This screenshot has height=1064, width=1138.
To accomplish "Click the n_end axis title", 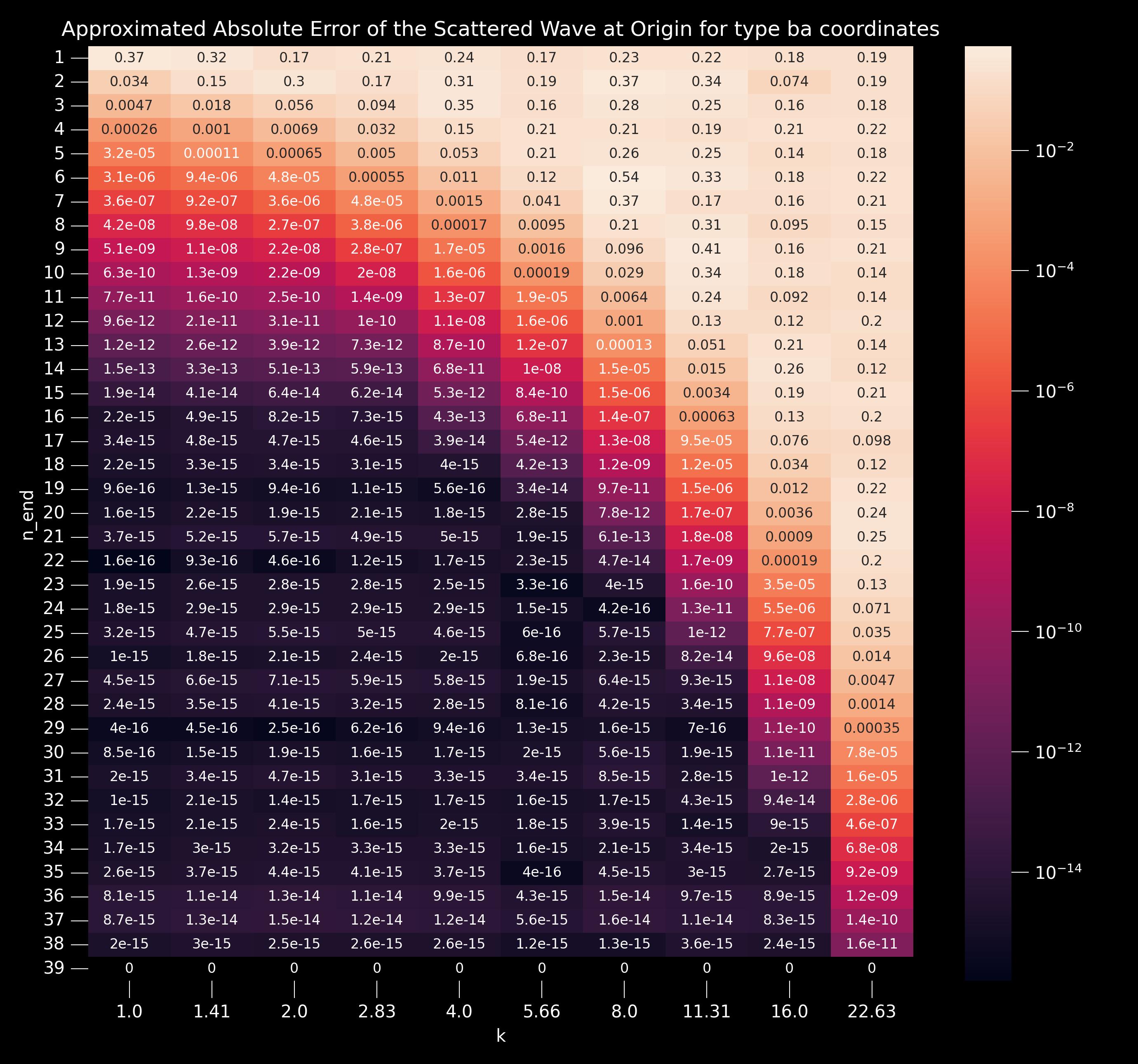I will click(28, 515).
